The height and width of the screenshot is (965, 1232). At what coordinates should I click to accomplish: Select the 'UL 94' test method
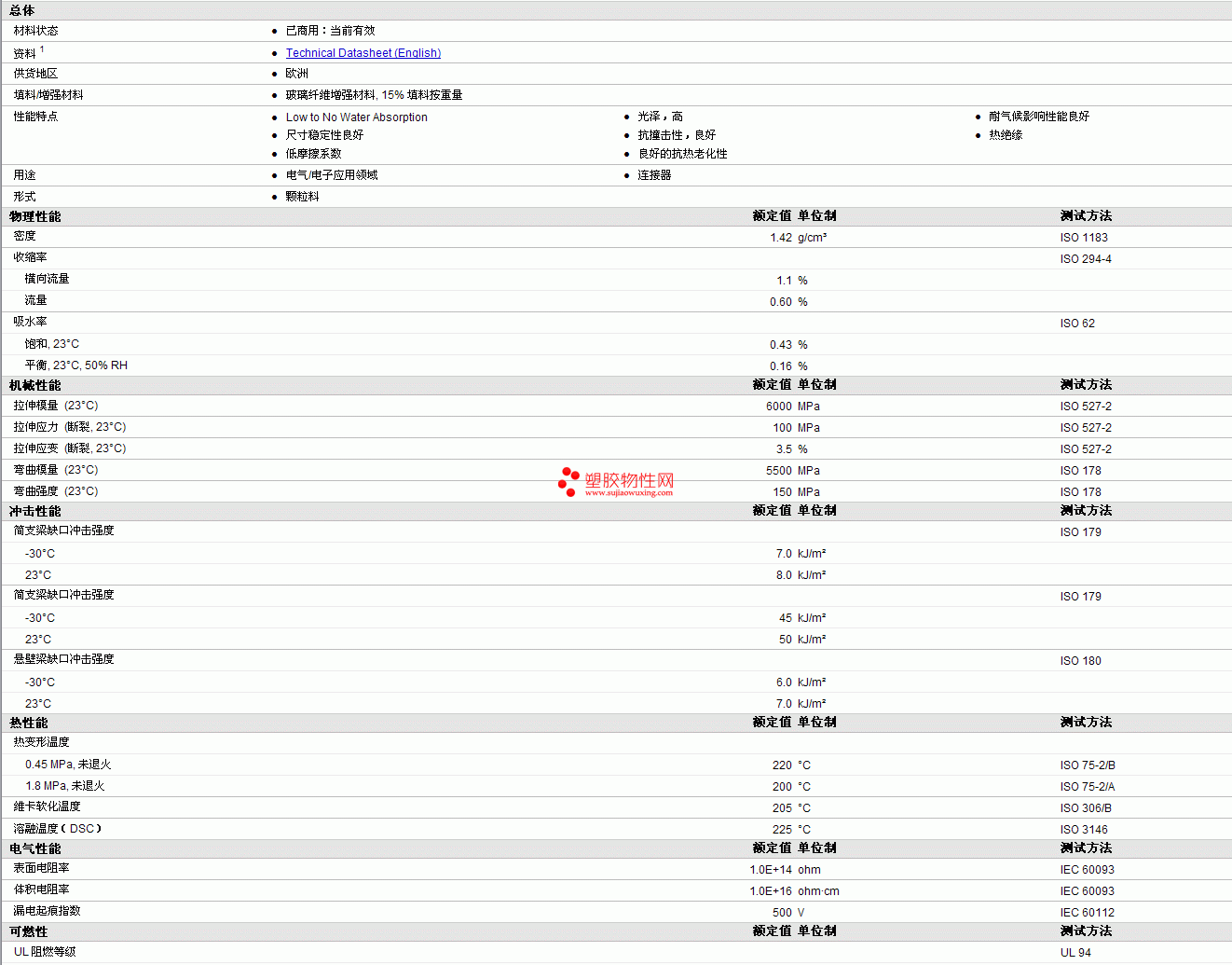click(x=1075, y=953)
